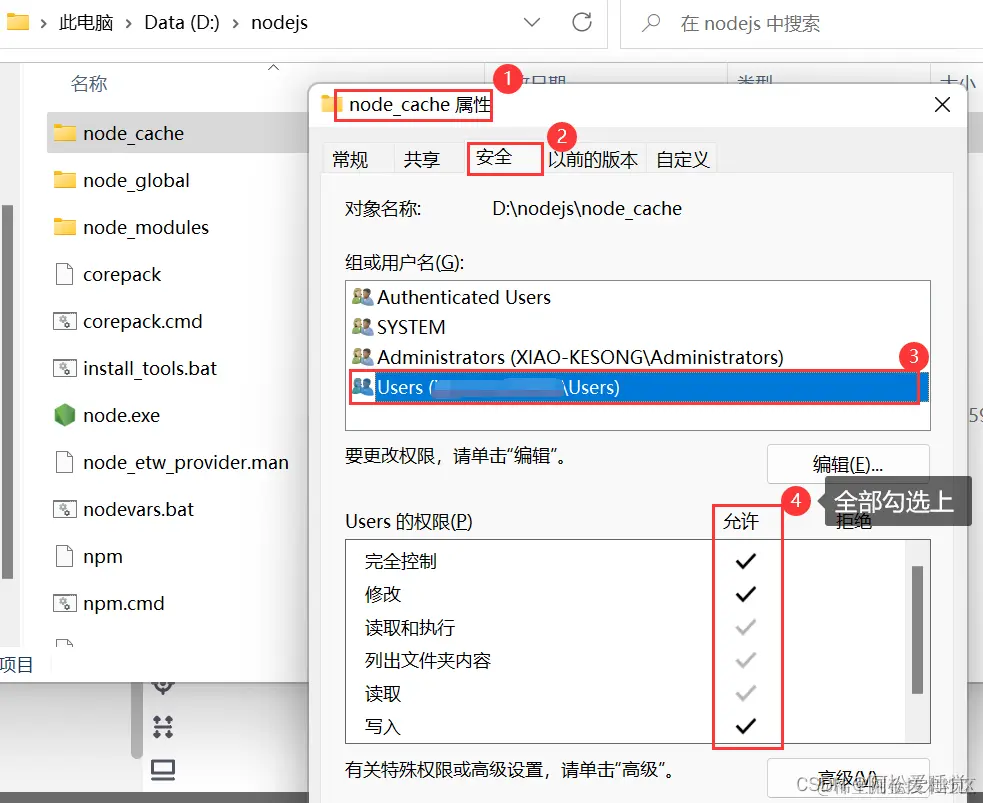The image size is (983, 803).
Task: Click the node_modules folder icon
Action: [65, 227]
